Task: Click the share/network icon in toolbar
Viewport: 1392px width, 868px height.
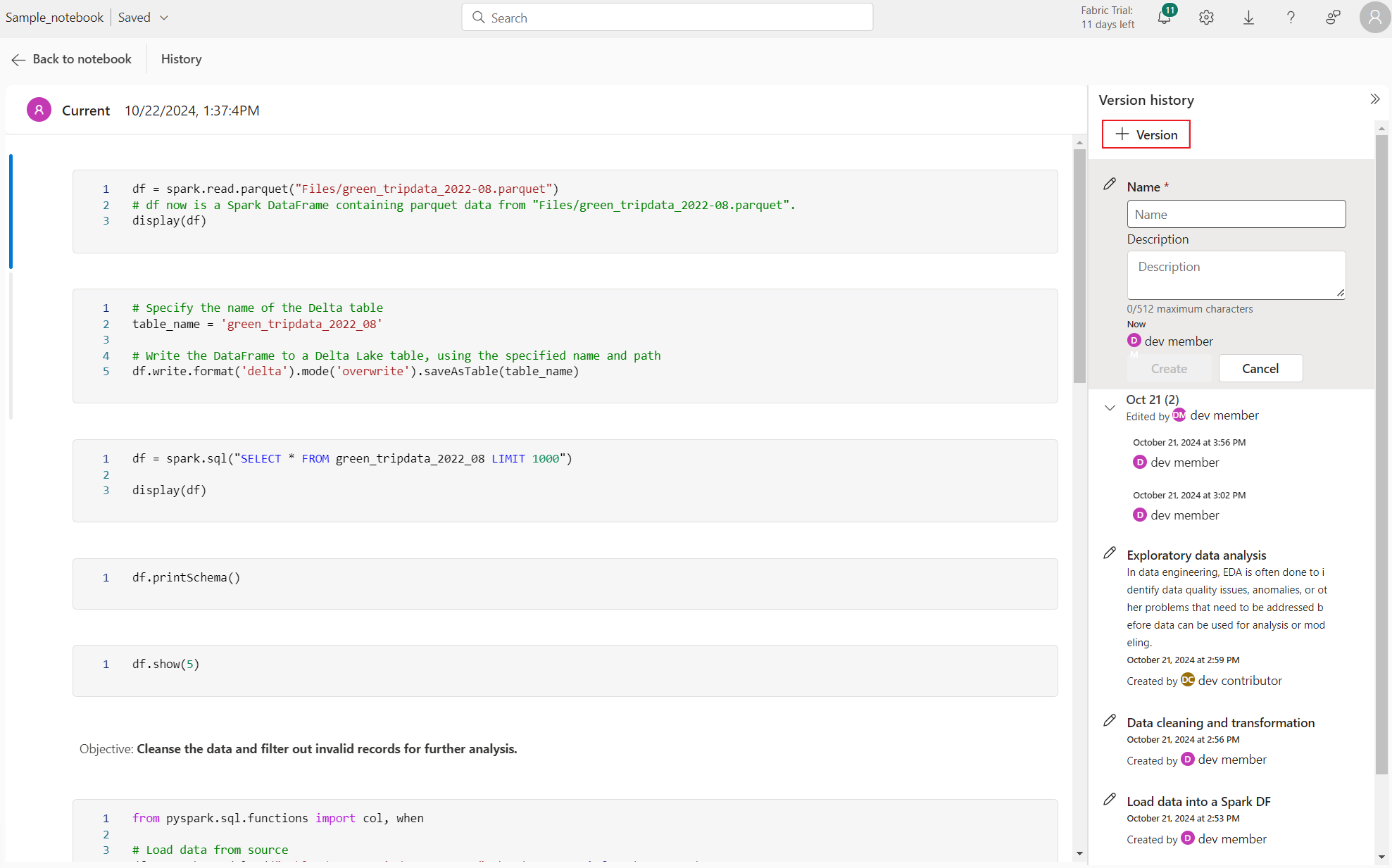Action: (1333, 17)
